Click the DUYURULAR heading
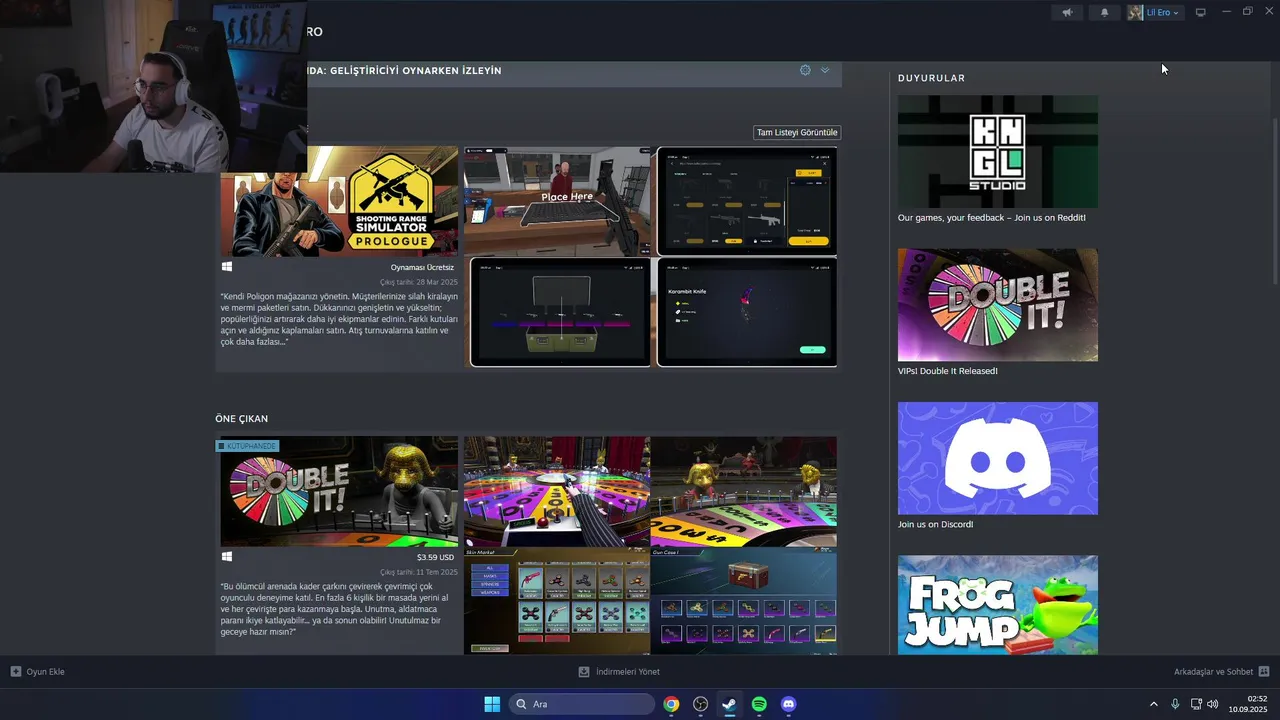The width and height of the screenshot is (1280, 720). pos(931,78)
